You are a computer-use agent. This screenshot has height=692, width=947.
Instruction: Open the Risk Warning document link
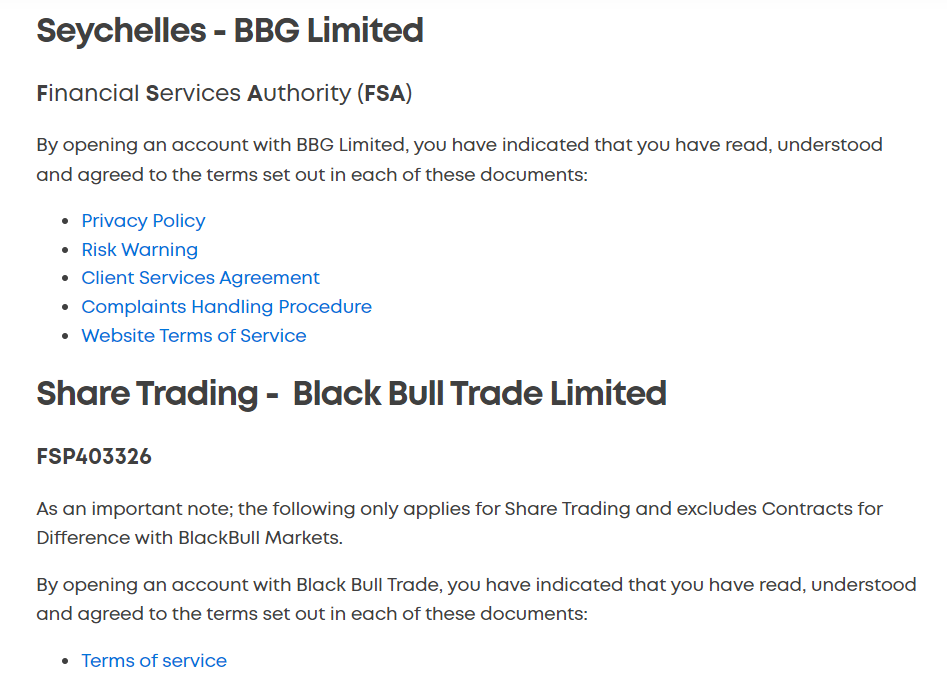140,249
